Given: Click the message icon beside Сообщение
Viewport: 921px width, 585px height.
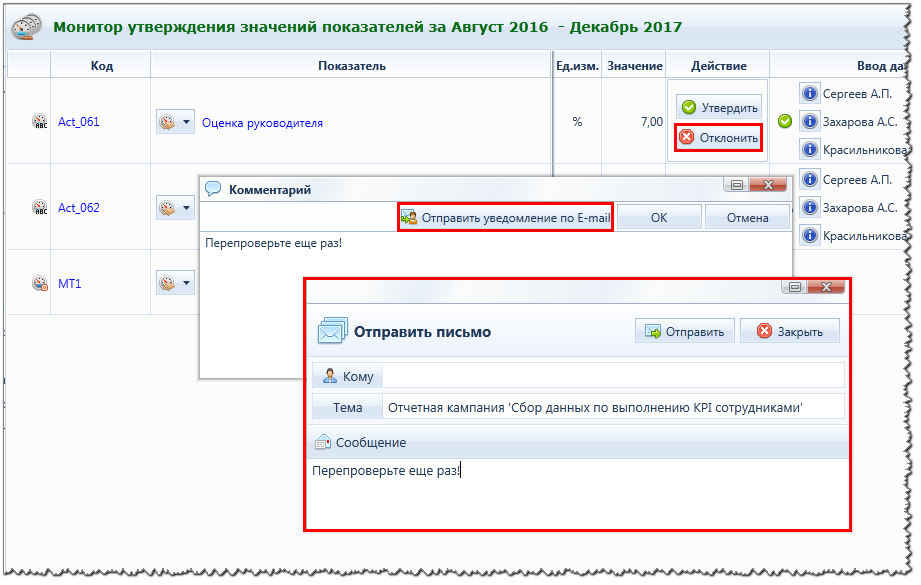Looking at the screenshot, I should tap(322, 442).
